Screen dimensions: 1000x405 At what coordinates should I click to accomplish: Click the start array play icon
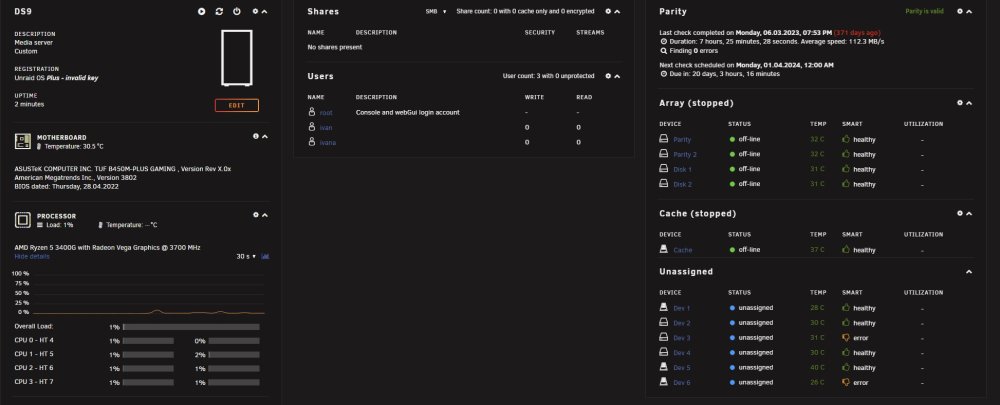[202, 11]
